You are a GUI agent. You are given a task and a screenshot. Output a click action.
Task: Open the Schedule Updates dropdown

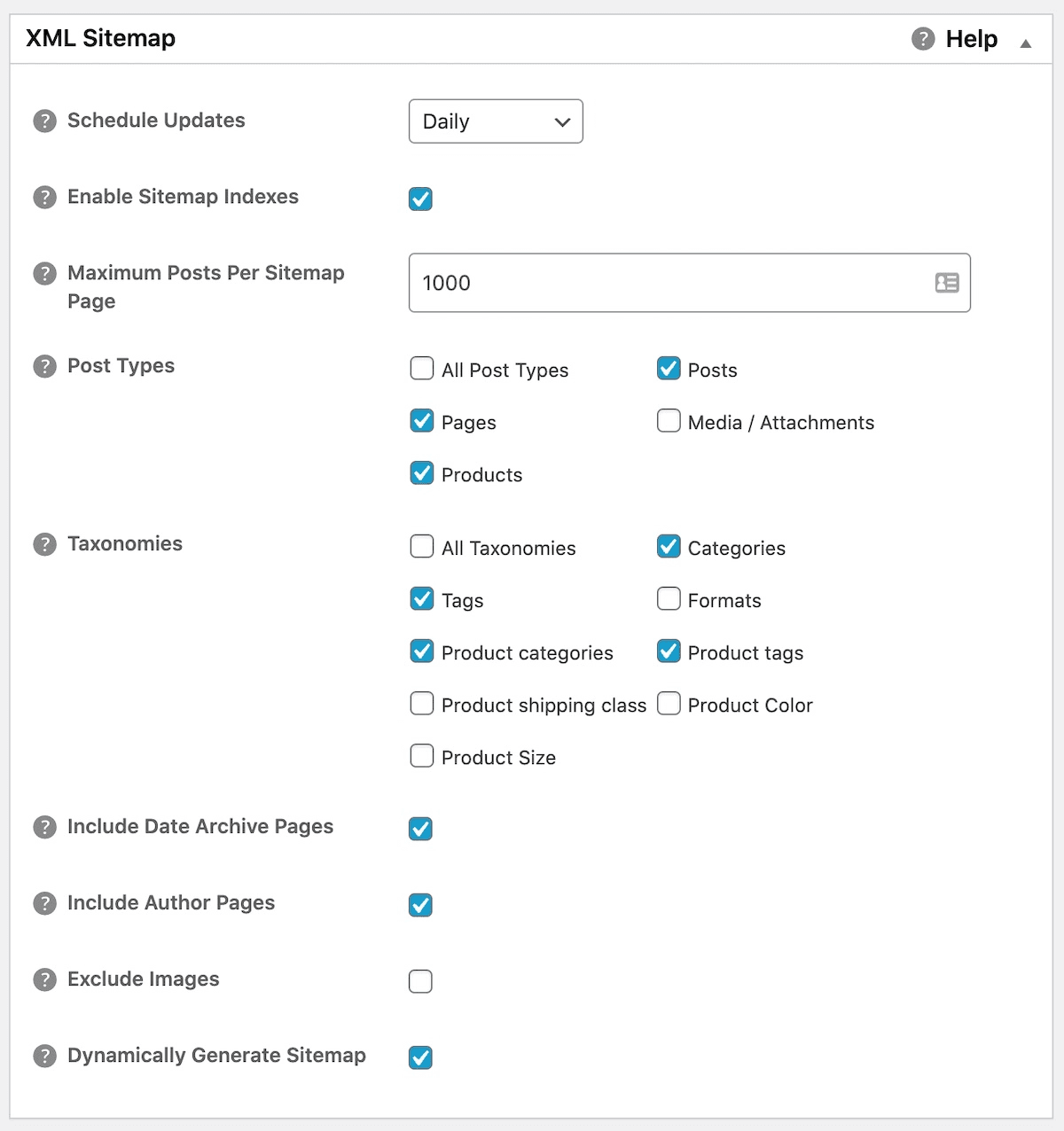[x=495, y=121]
